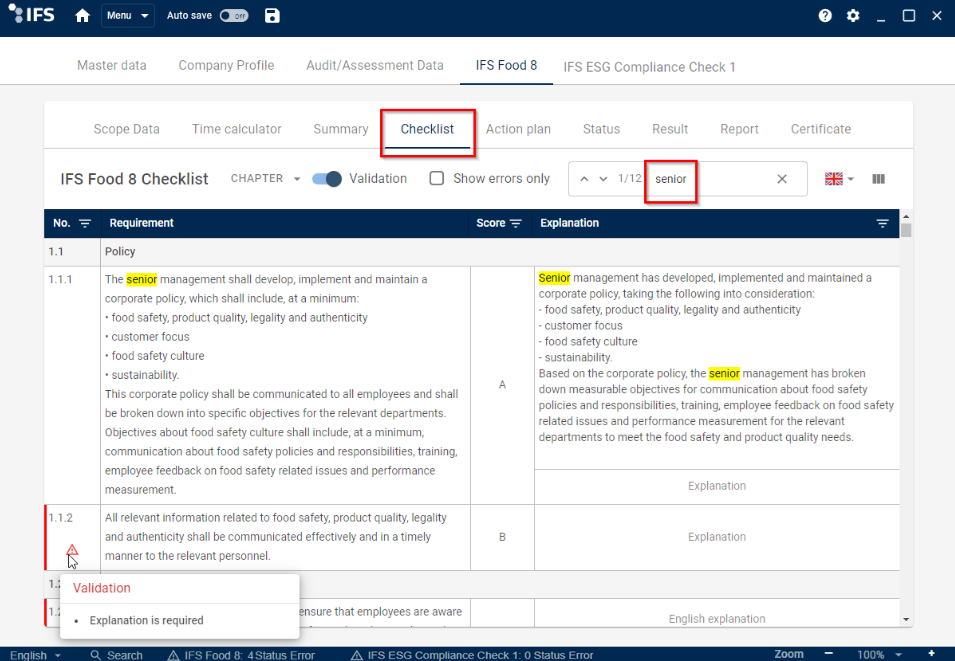Open the Menu dropdown
The width and height of the screenshot is (955, 661).
pos(127,16)
